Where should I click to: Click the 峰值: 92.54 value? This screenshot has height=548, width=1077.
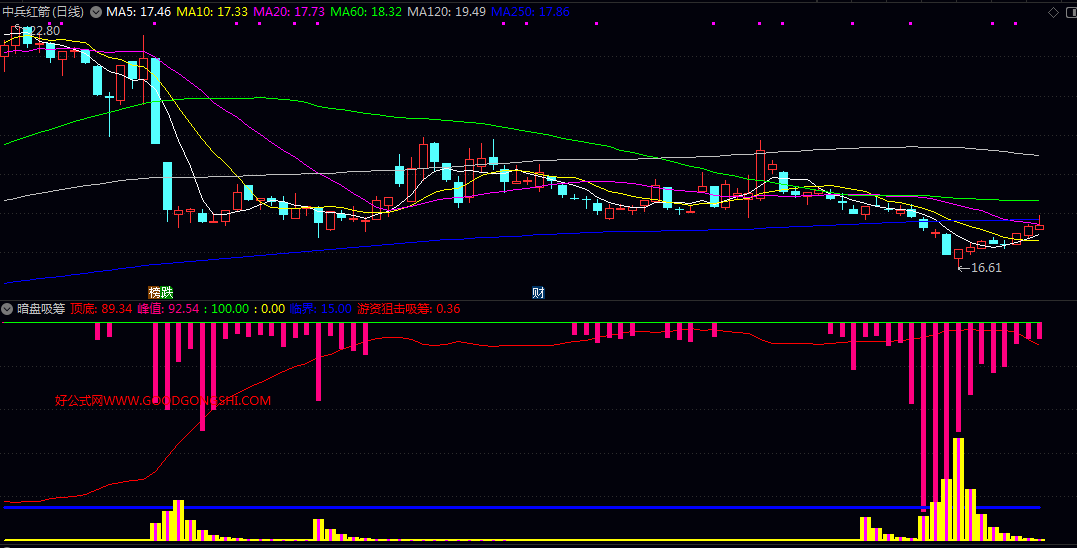(x=168, y=309)
